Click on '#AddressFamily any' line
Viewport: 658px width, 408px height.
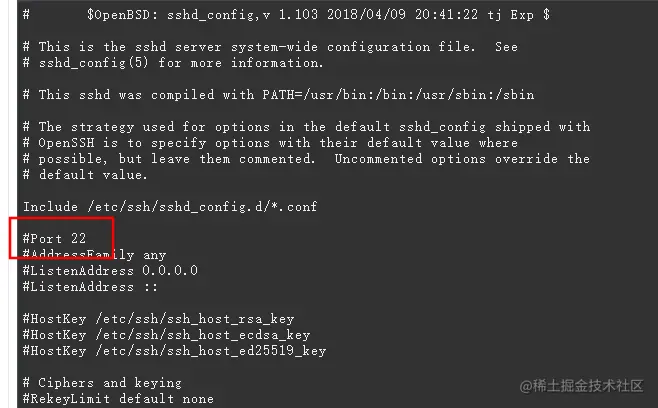(94, 255)
